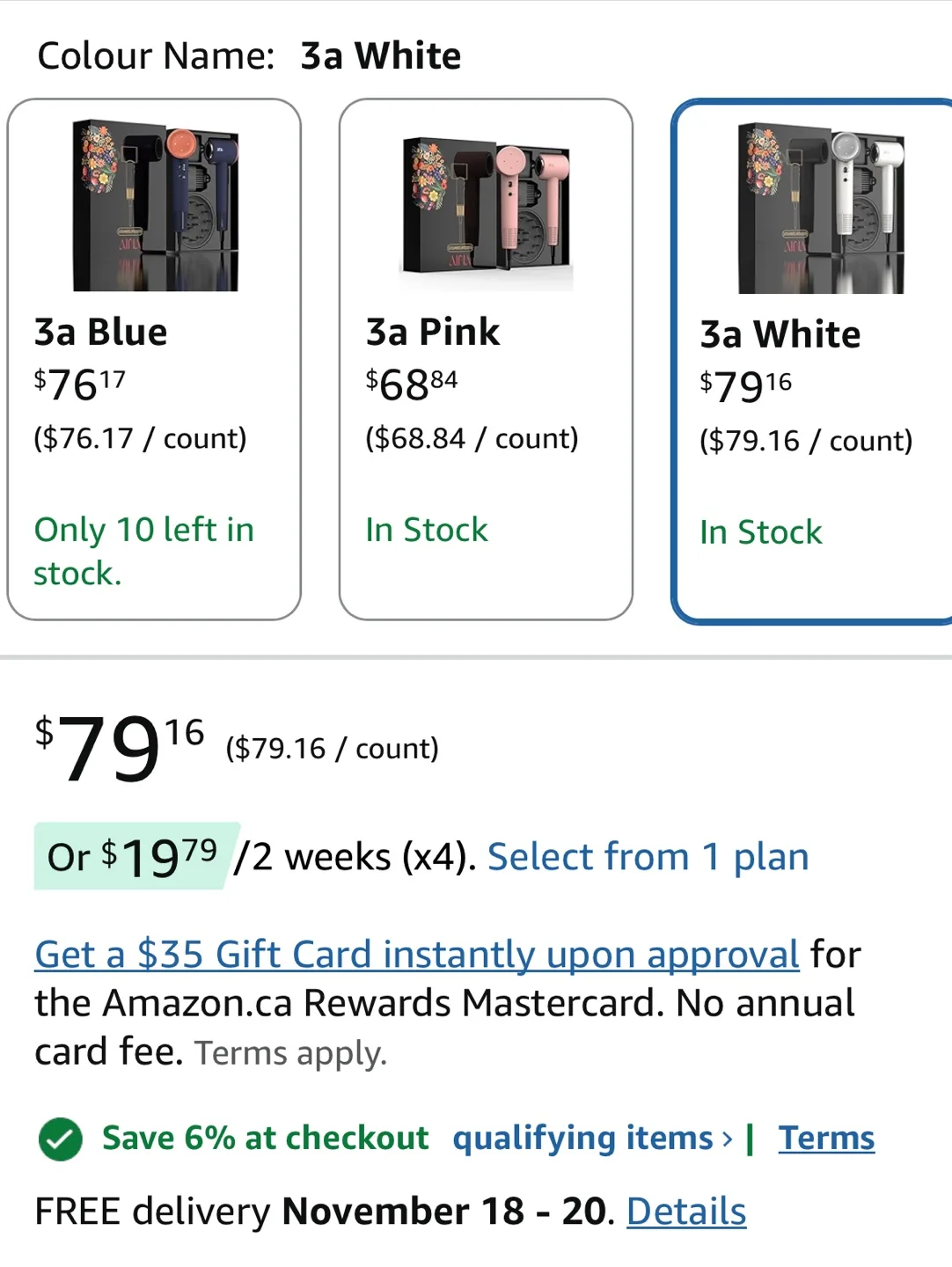Pick the "3a White" colour name label
This screenshot has width=952, height=1267.
coord(780,335)
